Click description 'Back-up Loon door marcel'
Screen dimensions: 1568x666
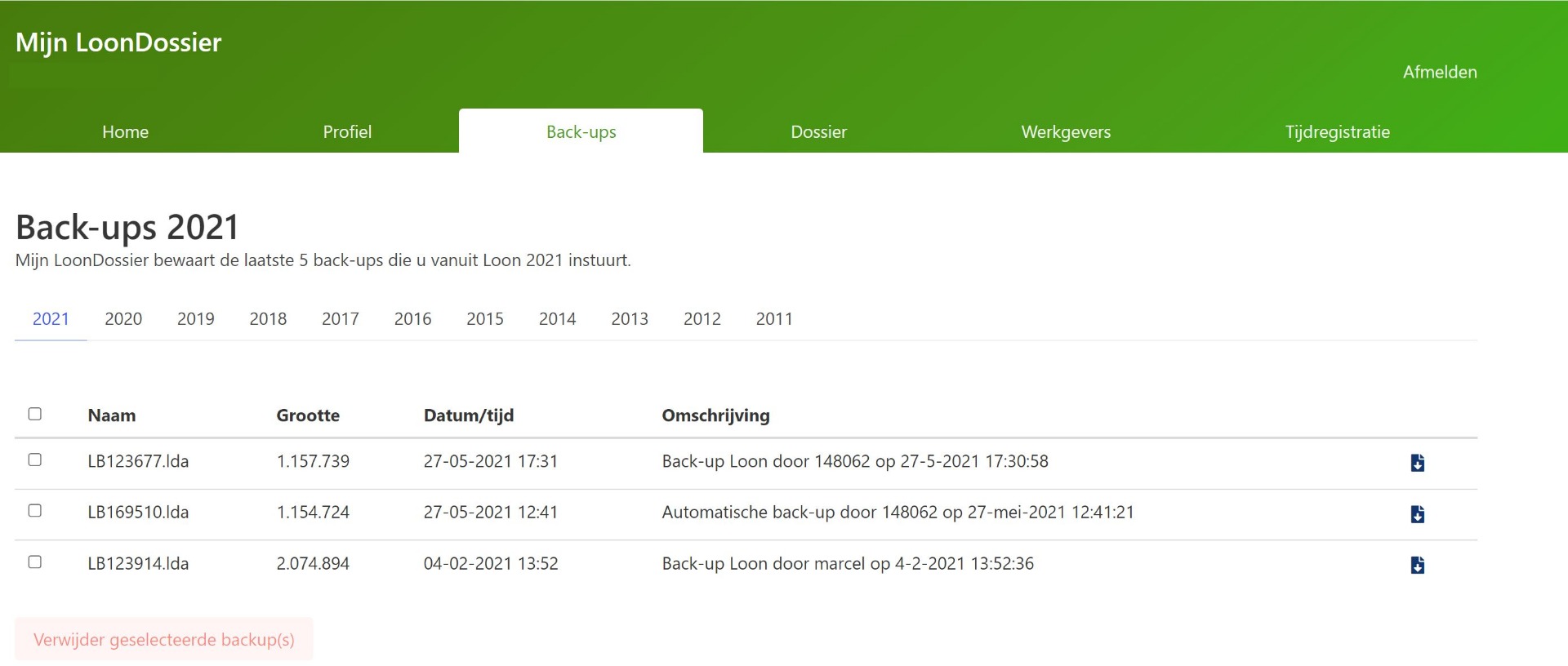(848, 563)
